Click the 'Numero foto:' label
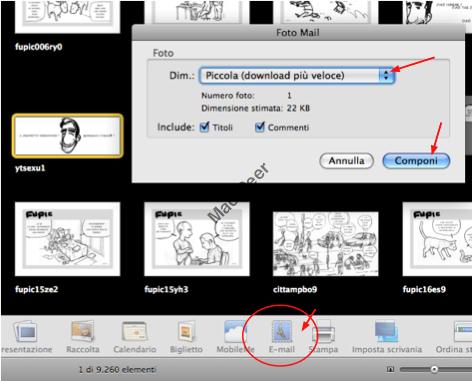 (x=228, y=95)
